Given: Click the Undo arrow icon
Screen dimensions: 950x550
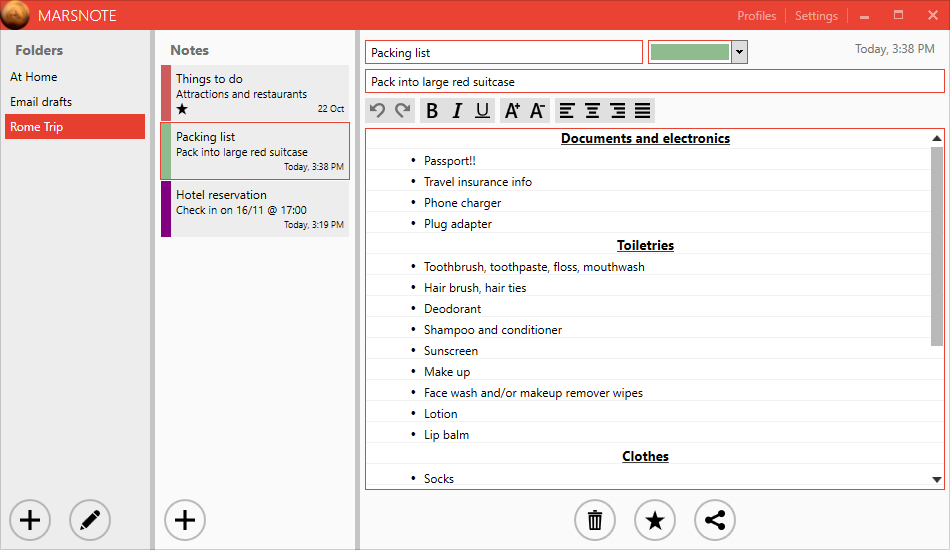Looking at the screenshot, I should tap(377, 111).
